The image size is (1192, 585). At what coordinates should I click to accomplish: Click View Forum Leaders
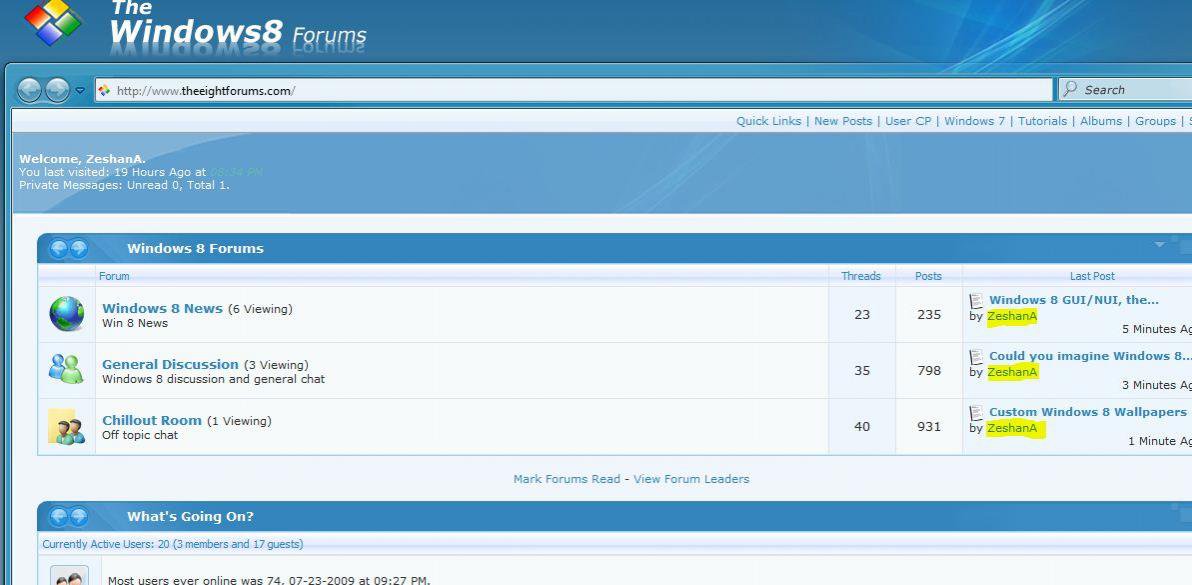coord(691,479)
